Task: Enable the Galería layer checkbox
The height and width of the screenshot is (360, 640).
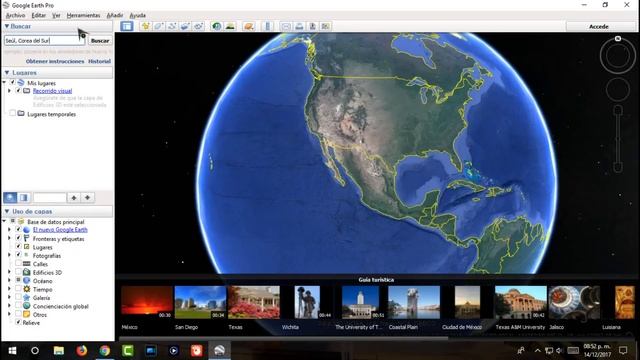Action: [18, 297]
